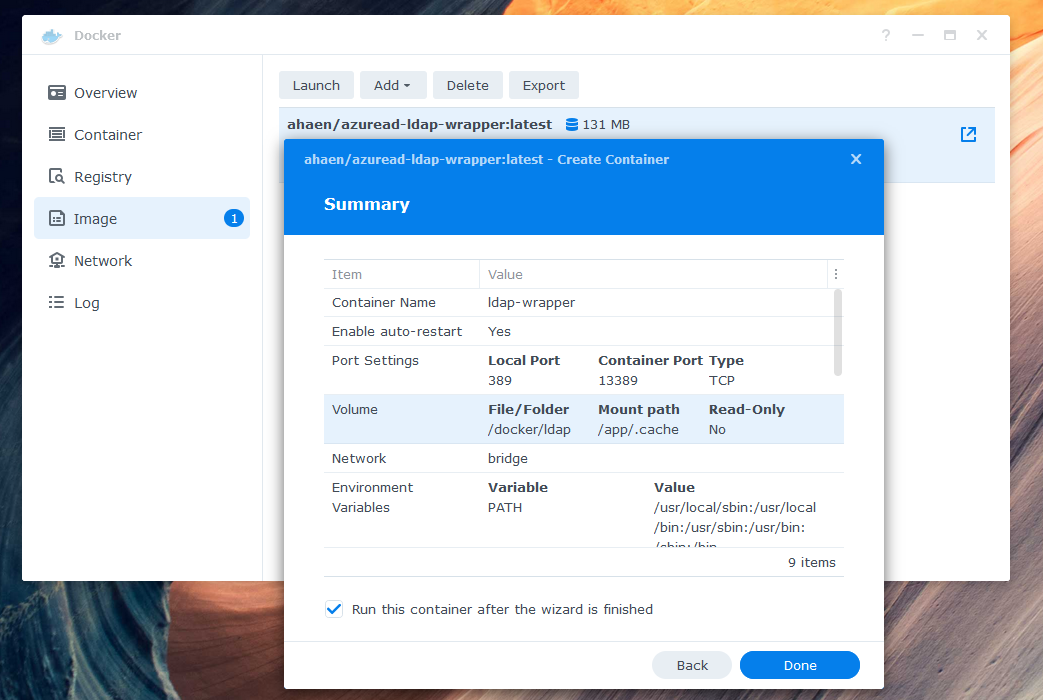This screenshot has height=700, width=1043.
Task: Open the Network section
Action: point(142,260)
